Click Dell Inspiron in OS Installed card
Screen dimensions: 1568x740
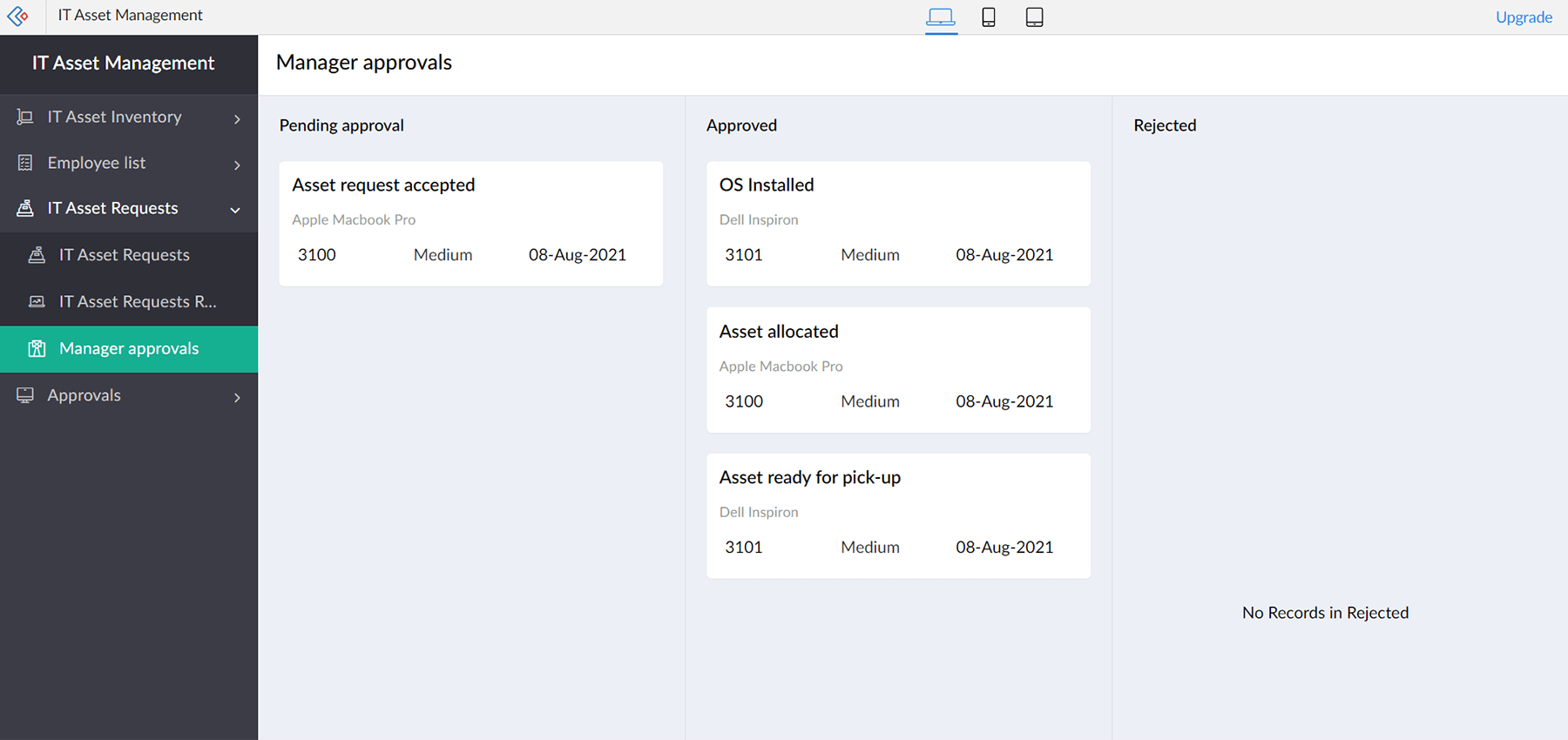pyautogui.click(x=759, y=219)
